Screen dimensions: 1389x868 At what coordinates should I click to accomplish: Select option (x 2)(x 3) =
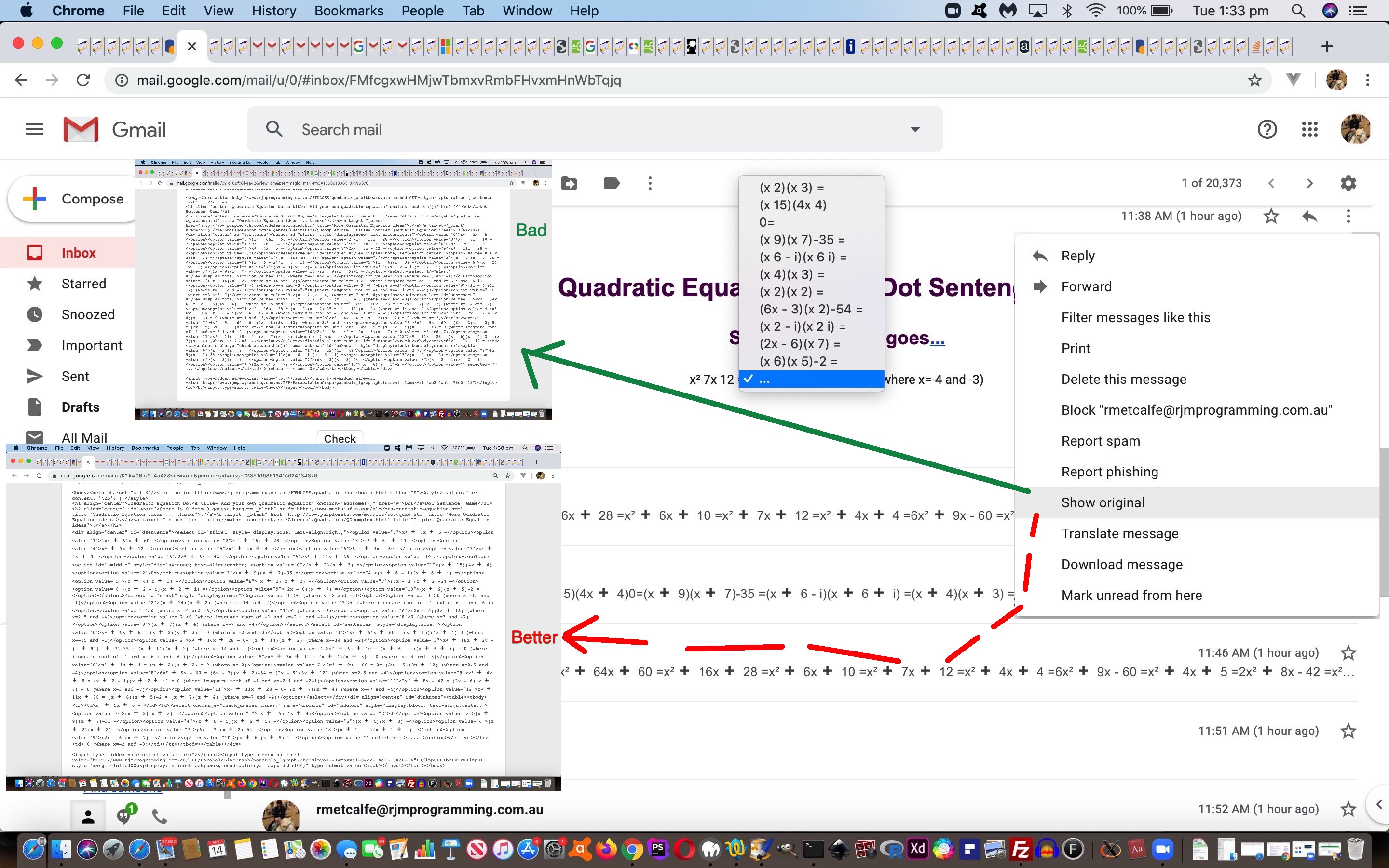point(811,188)
